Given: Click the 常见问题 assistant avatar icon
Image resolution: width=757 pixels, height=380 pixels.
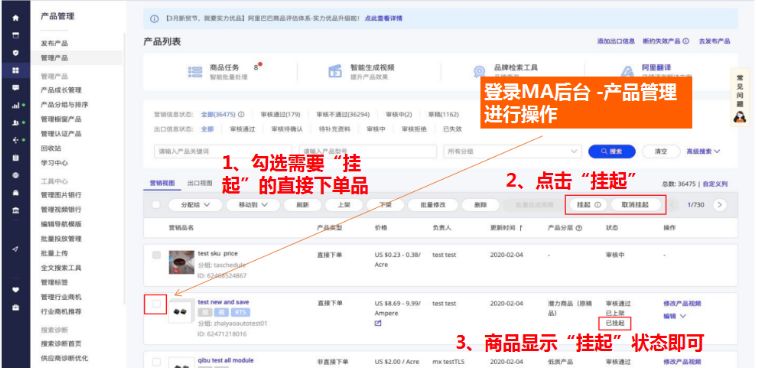Looking at the screenshot, I should (x=740, y=116).
